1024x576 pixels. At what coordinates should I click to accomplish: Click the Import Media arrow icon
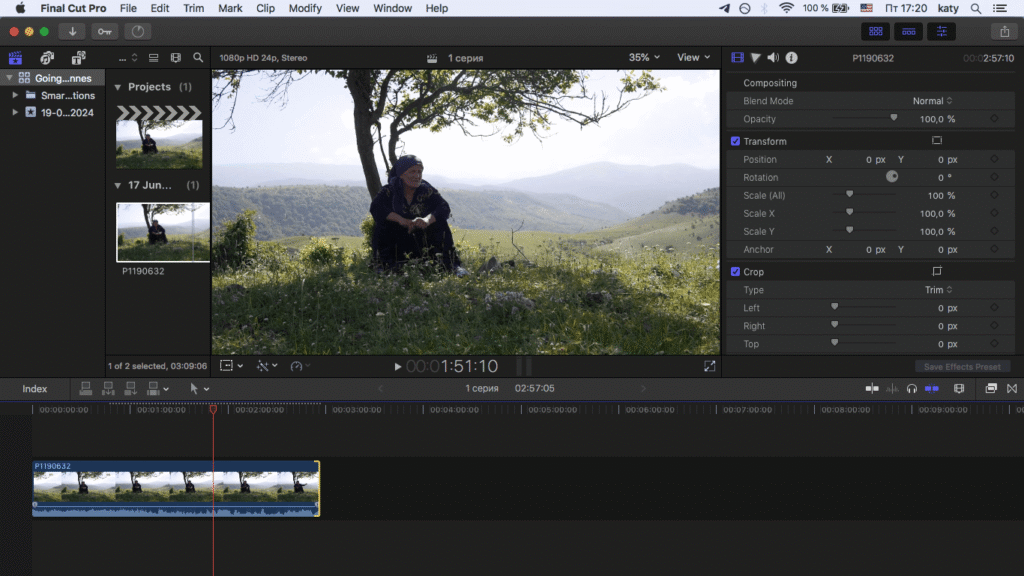pos(72,31)
